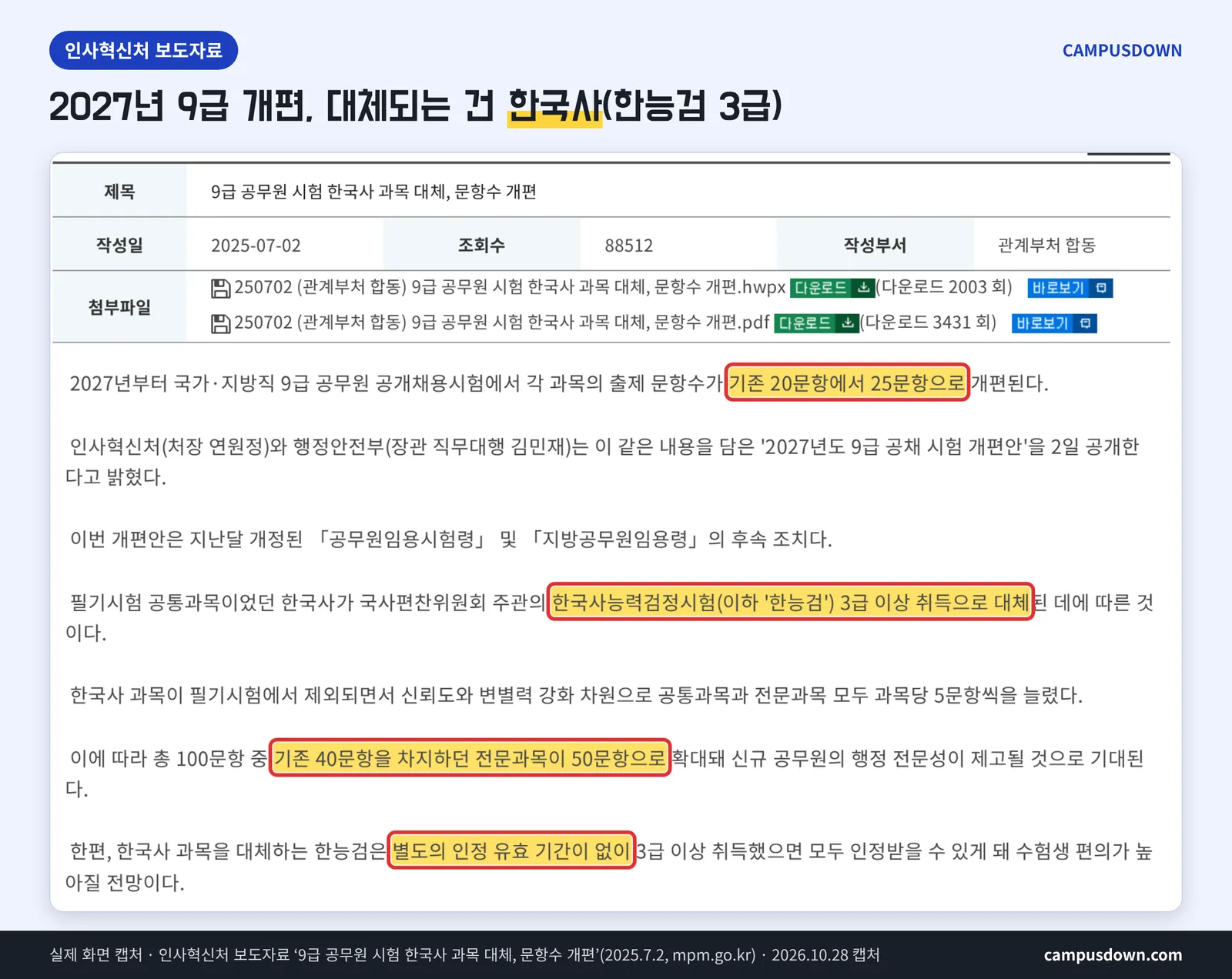
Task: Select the '(다운로드 2003 회)' count text
Action: click(944, 287)
